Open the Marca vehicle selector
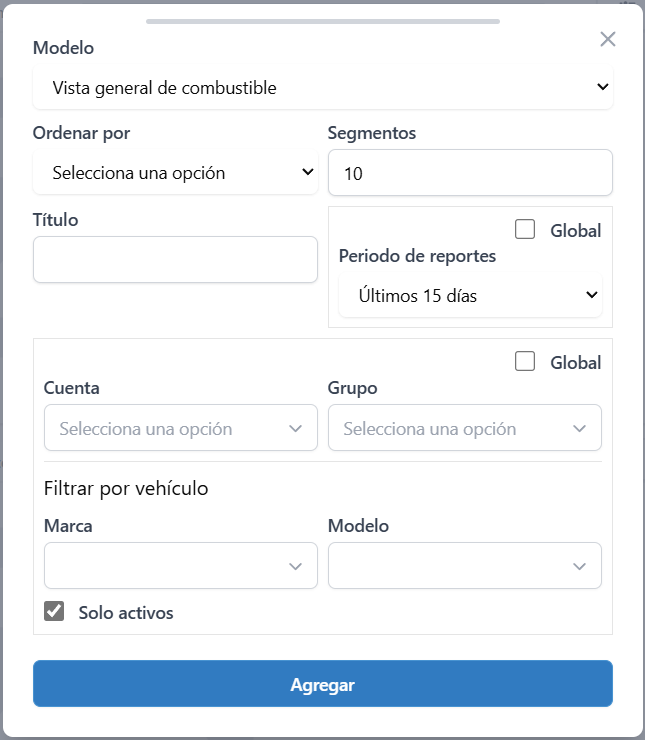 click(165, 566)
